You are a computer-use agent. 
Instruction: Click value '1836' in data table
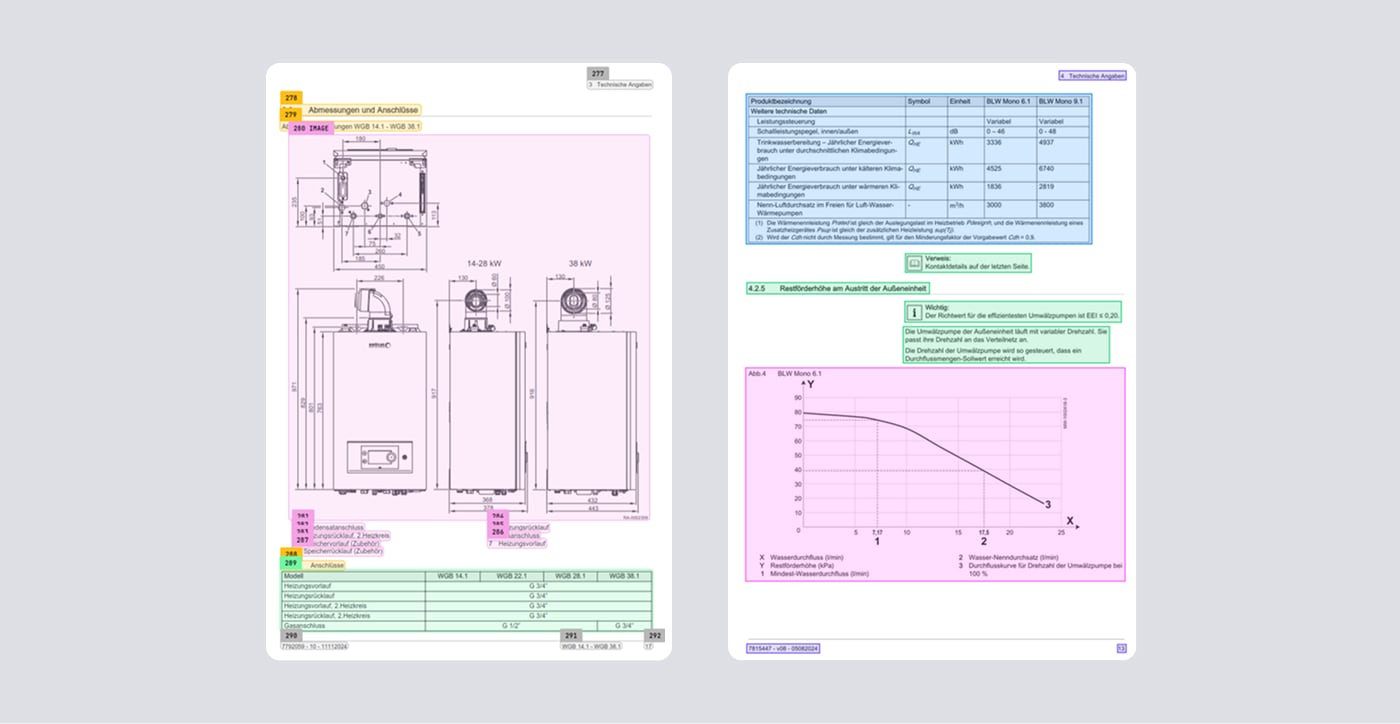(x=994, y=186)
